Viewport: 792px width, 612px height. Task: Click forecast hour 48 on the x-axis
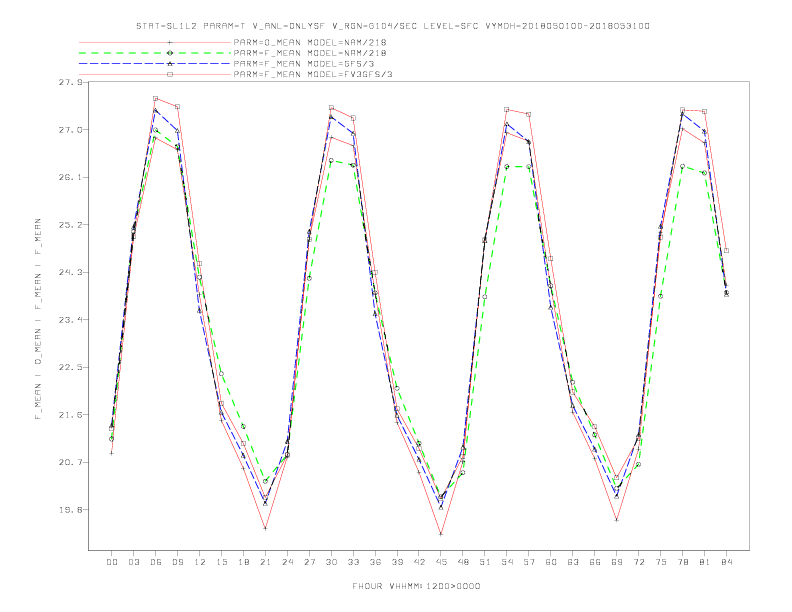[463, 562]
